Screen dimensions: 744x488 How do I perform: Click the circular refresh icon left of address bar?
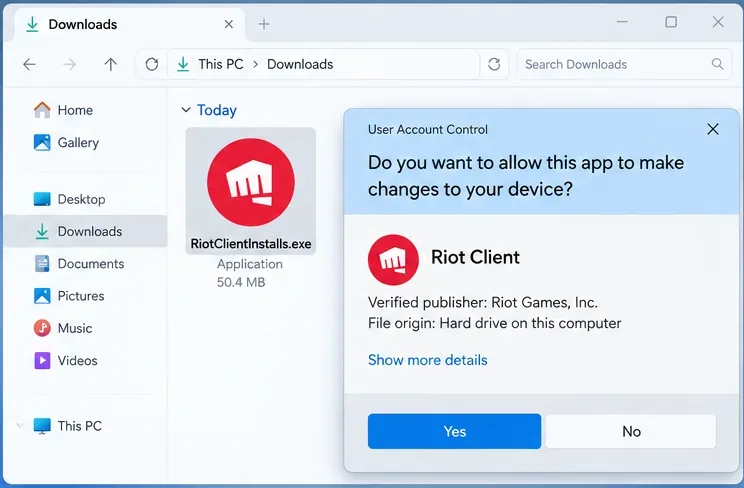coord(152,64)
